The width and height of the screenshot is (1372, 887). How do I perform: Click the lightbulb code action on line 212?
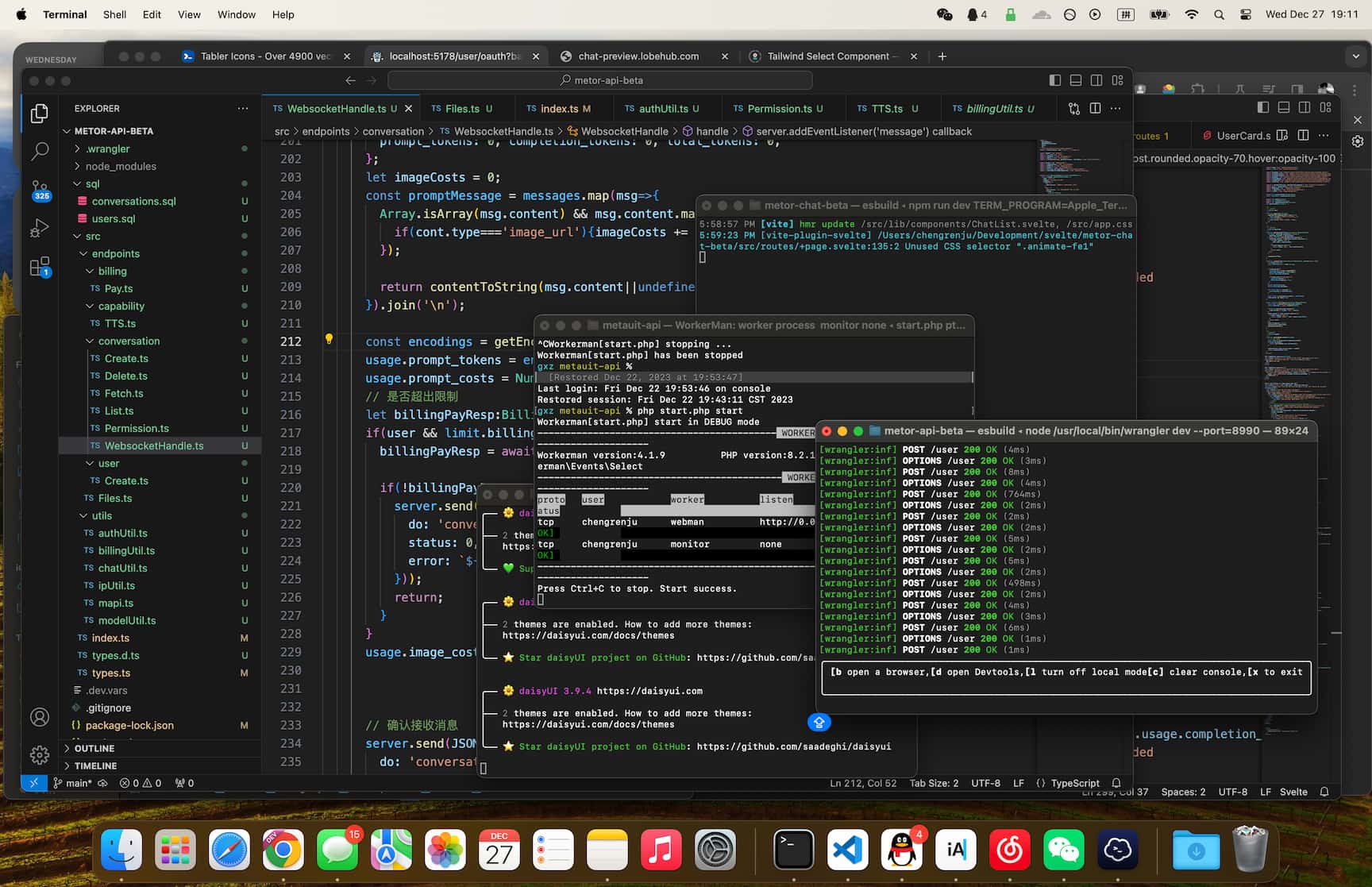[x=329, y=340]
